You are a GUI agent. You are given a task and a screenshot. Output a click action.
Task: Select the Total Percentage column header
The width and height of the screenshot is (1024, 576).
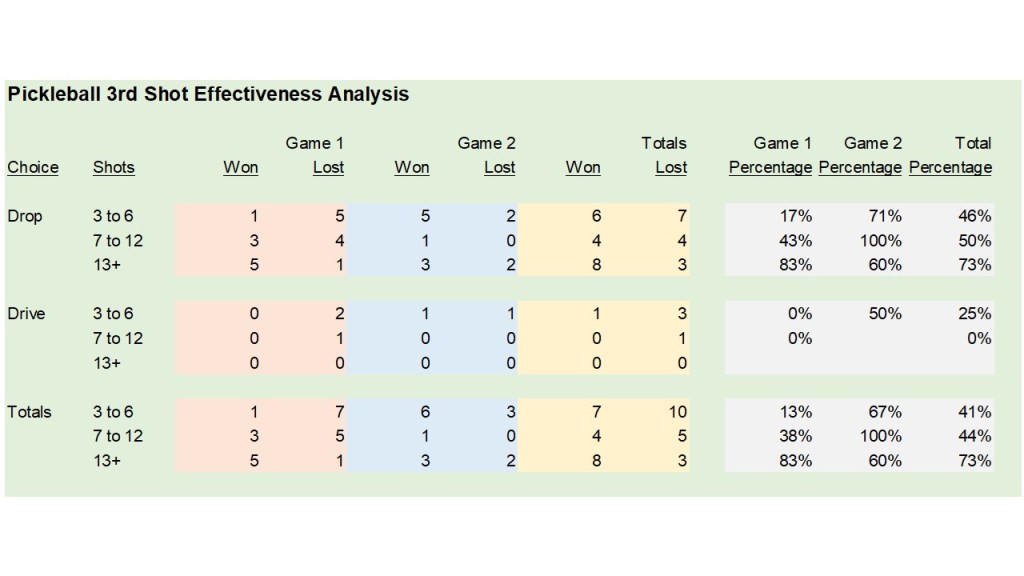(950, 156)
